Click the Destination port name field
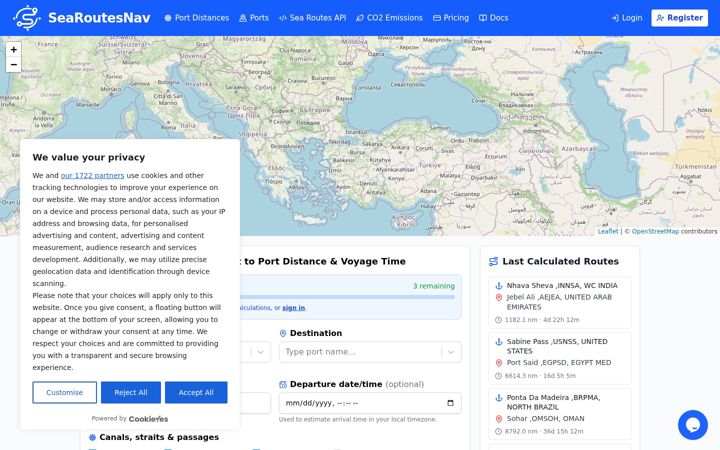 [x=370, y=352]
